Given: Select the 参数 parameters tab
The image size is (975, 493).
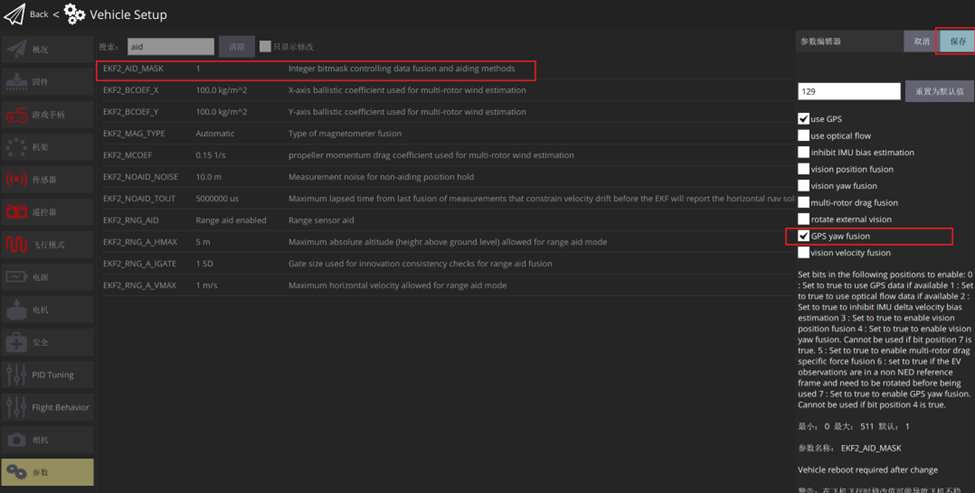Looking at the screenshot, I should pos(47,472).
